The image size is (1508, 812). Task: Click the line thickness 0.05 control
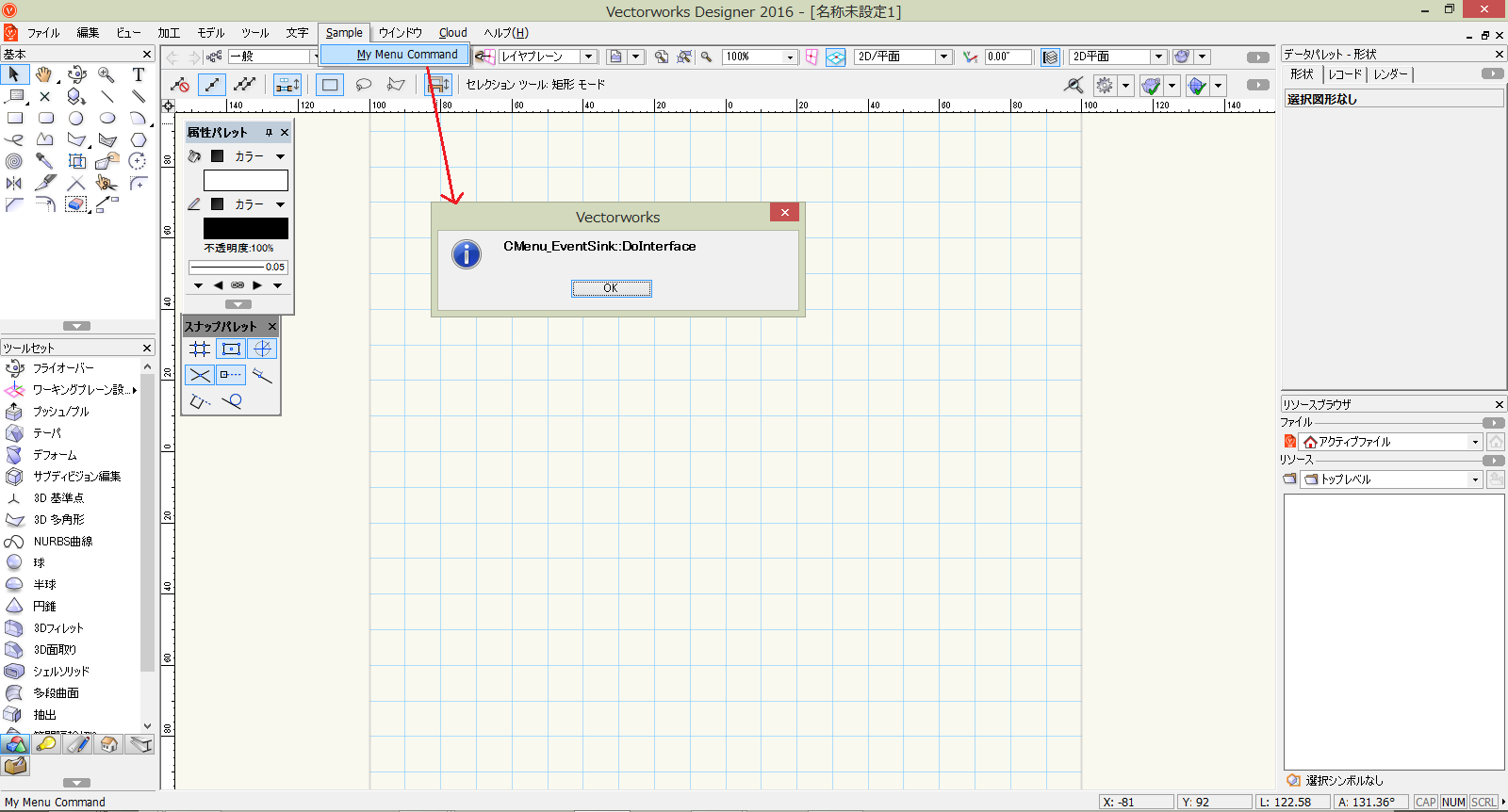coord(238,268)
